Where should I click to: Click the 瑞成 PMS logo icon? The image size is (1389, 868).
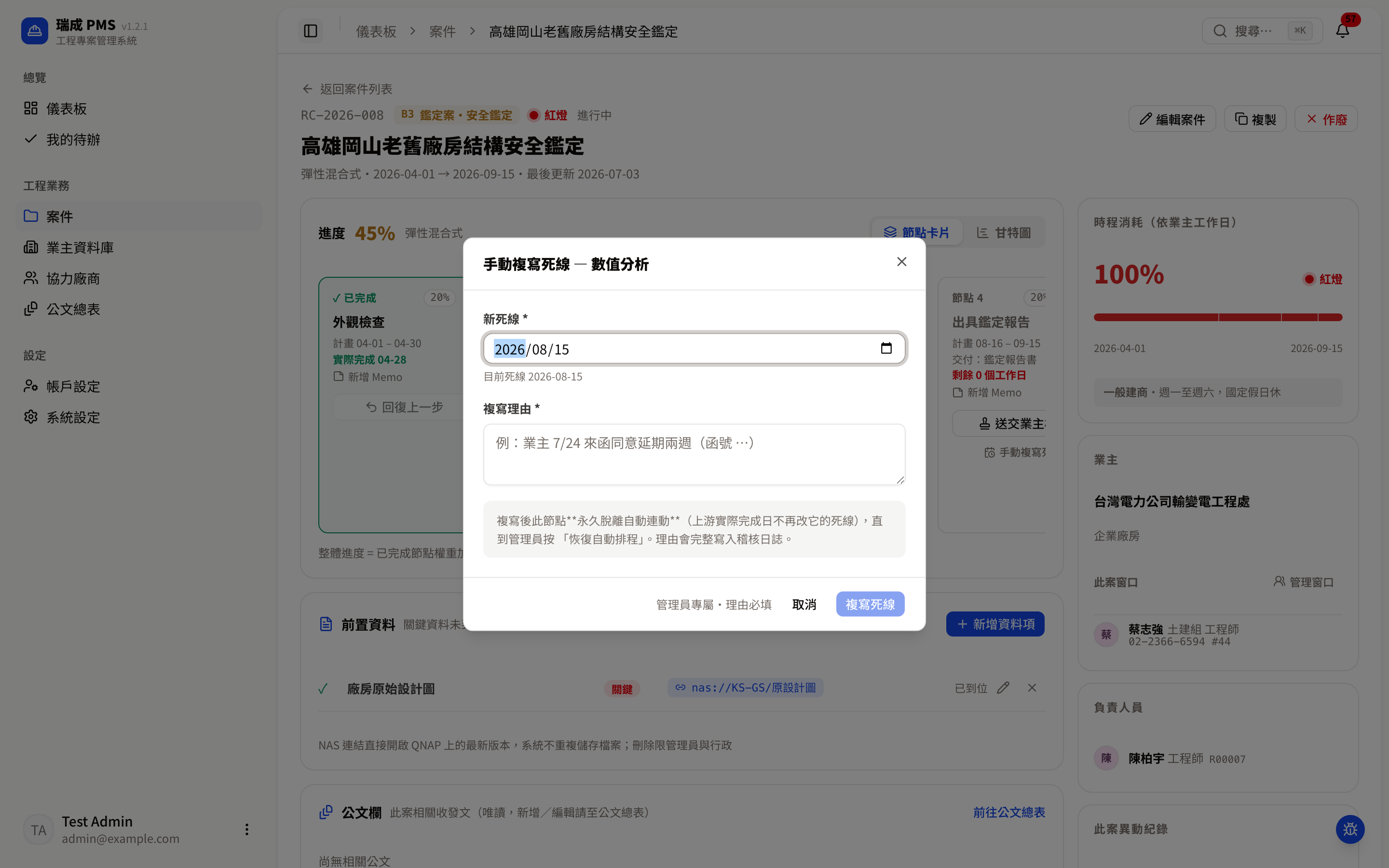click(34, 31)
